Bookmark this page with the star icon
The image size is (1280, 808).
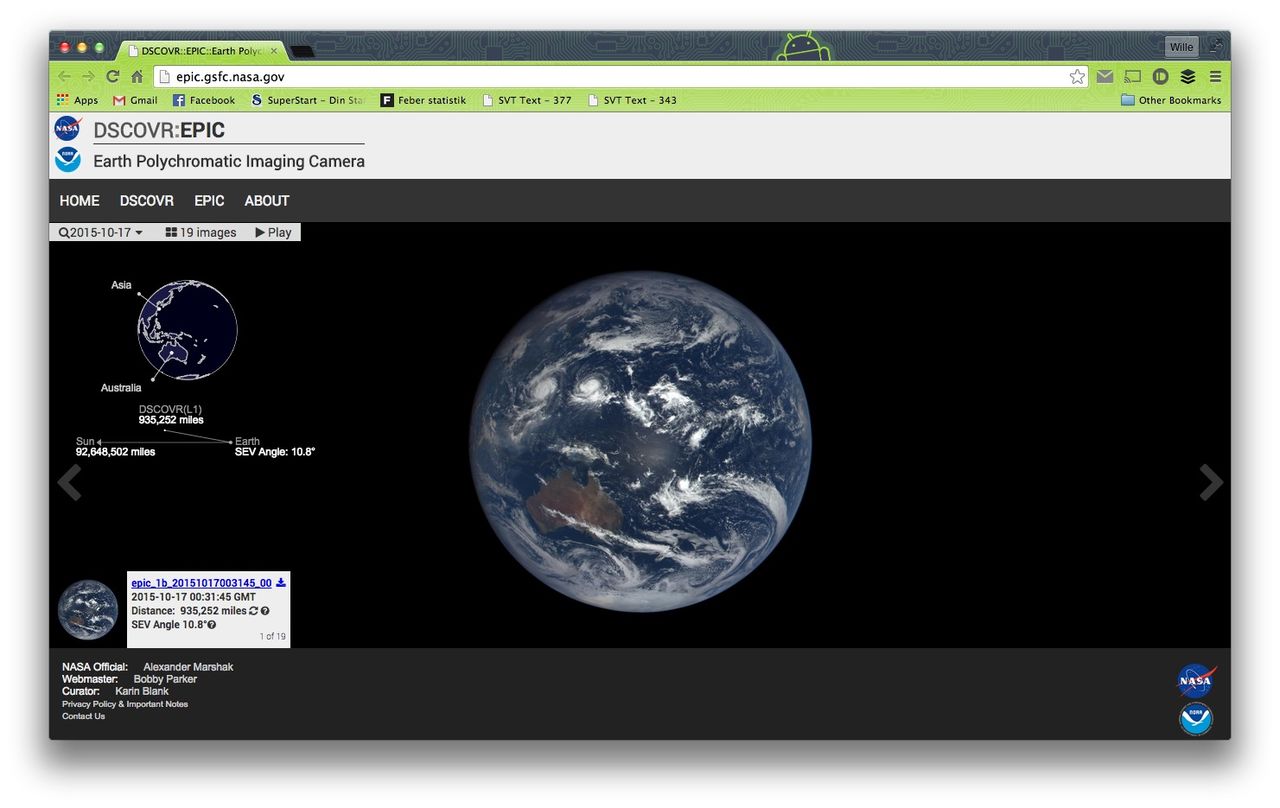click(x=1077, y=77)
